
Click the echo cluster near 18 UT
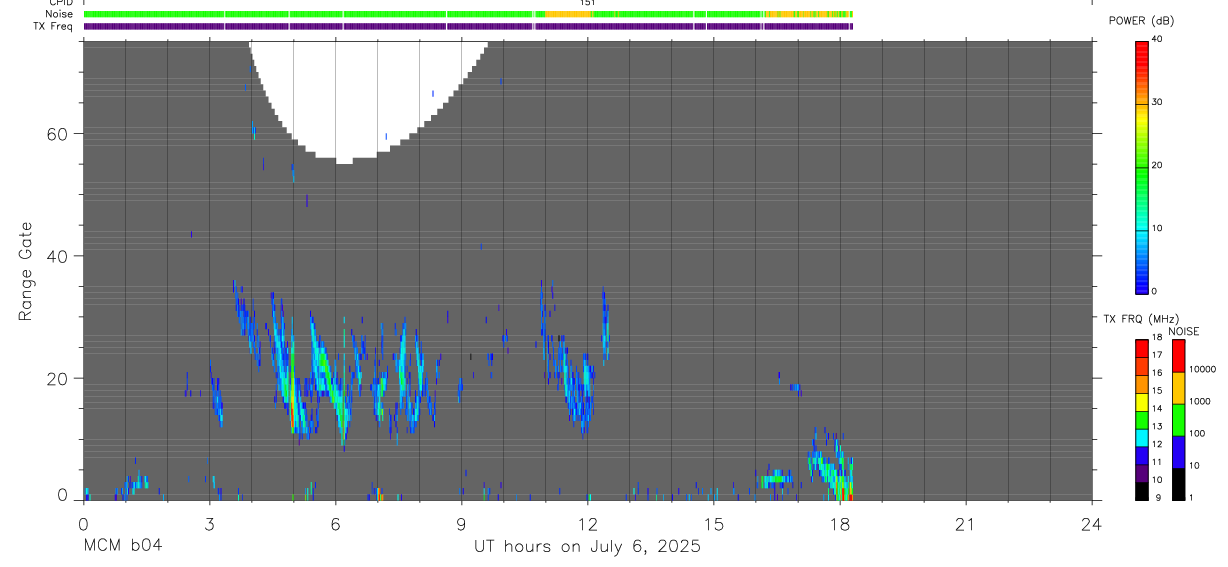tap(830, 465)
